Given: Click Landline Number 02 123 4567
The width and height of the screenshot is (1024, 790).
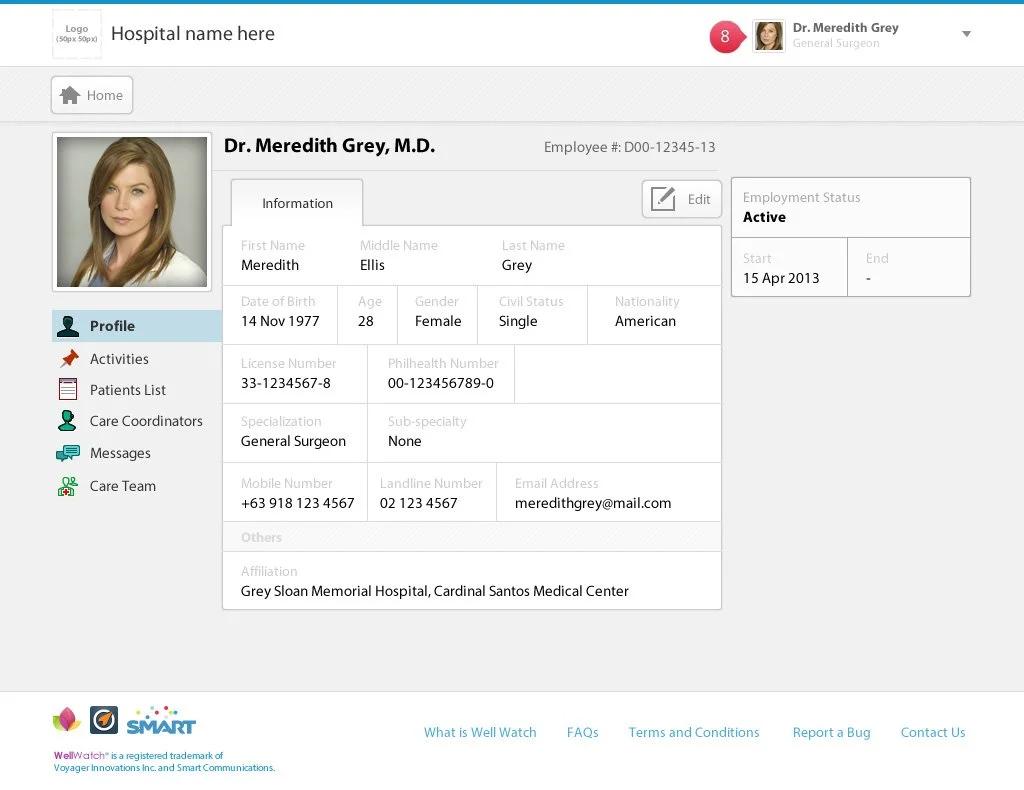Looking at the screenshot, I should [419, 503].
